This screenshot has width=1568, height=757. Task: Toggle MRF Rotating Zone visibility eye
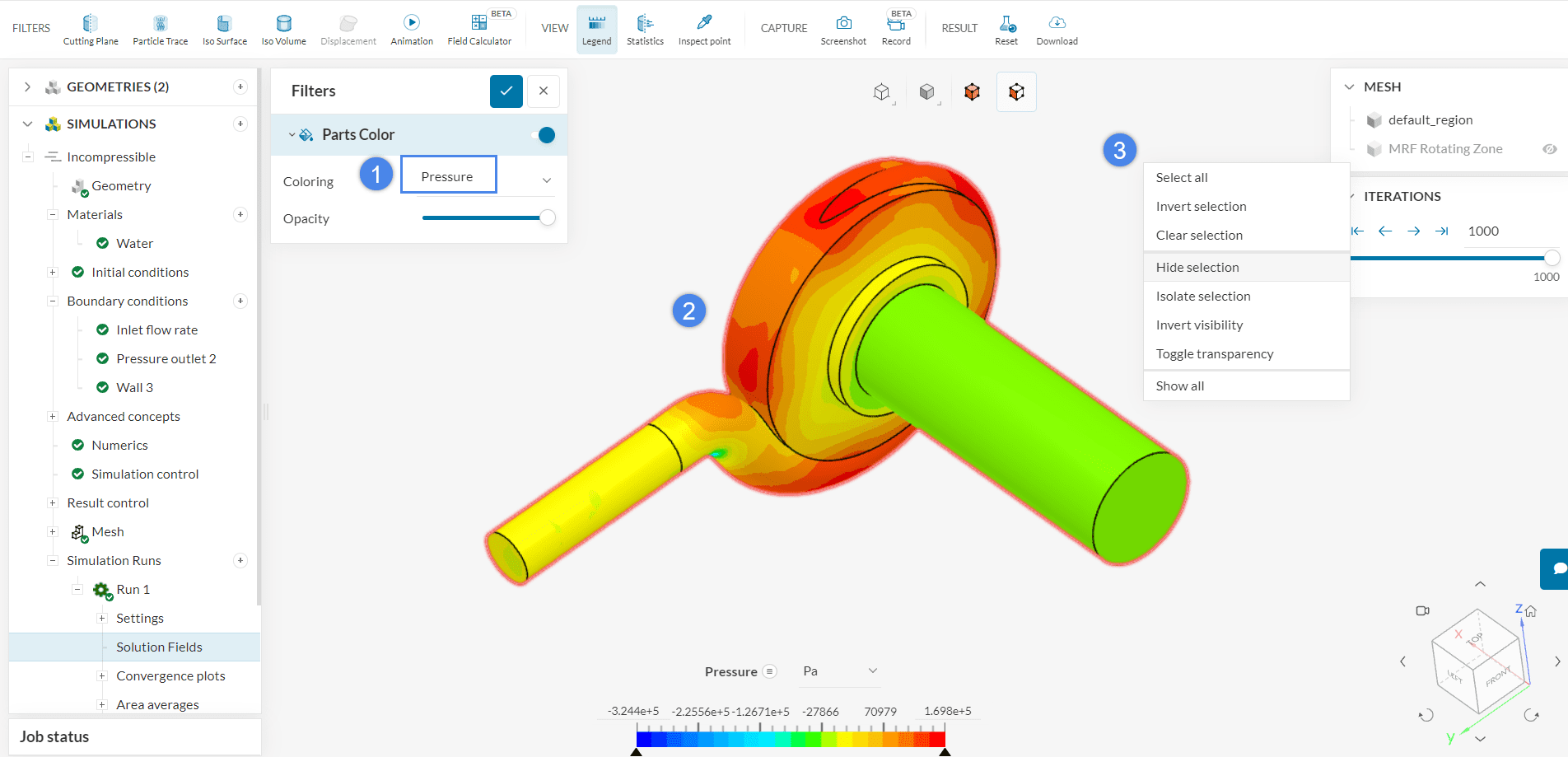tap(1549, 149)
